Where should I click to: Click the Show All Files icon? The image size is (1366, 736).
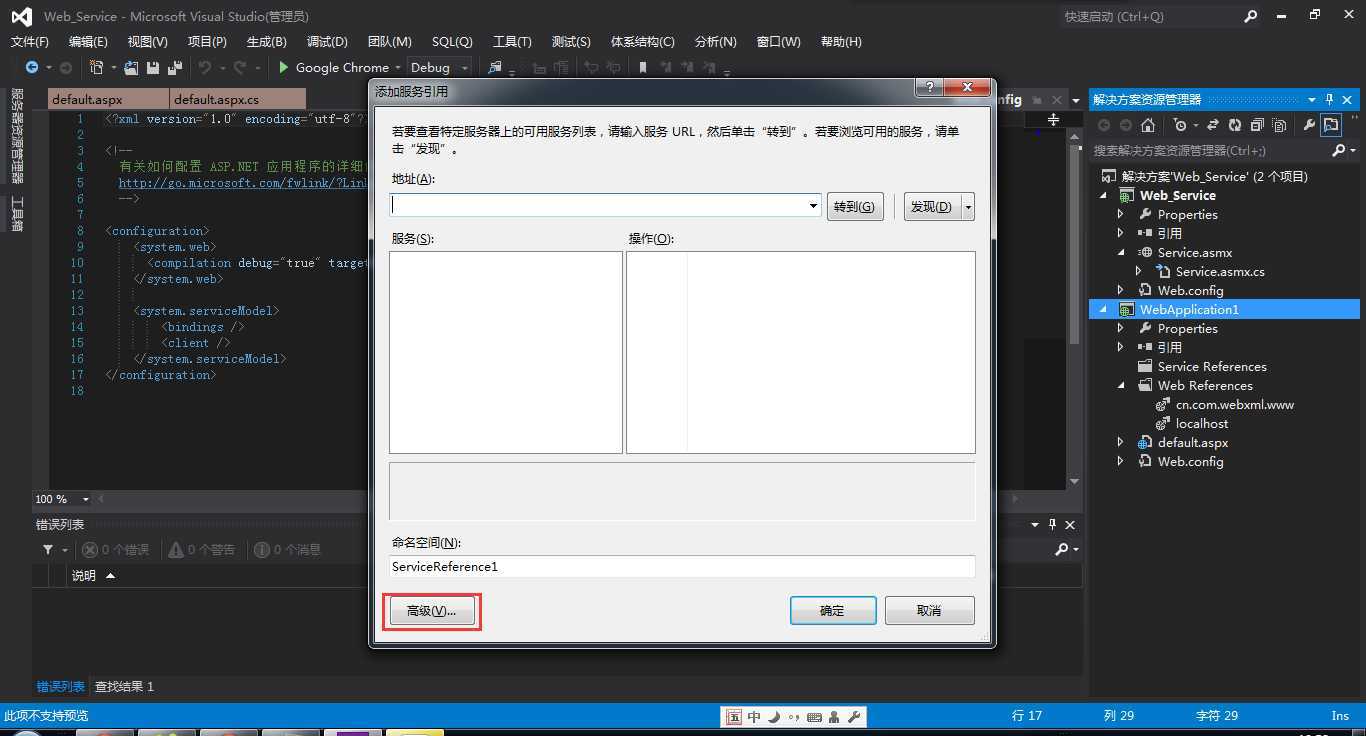coord(1277,125)
